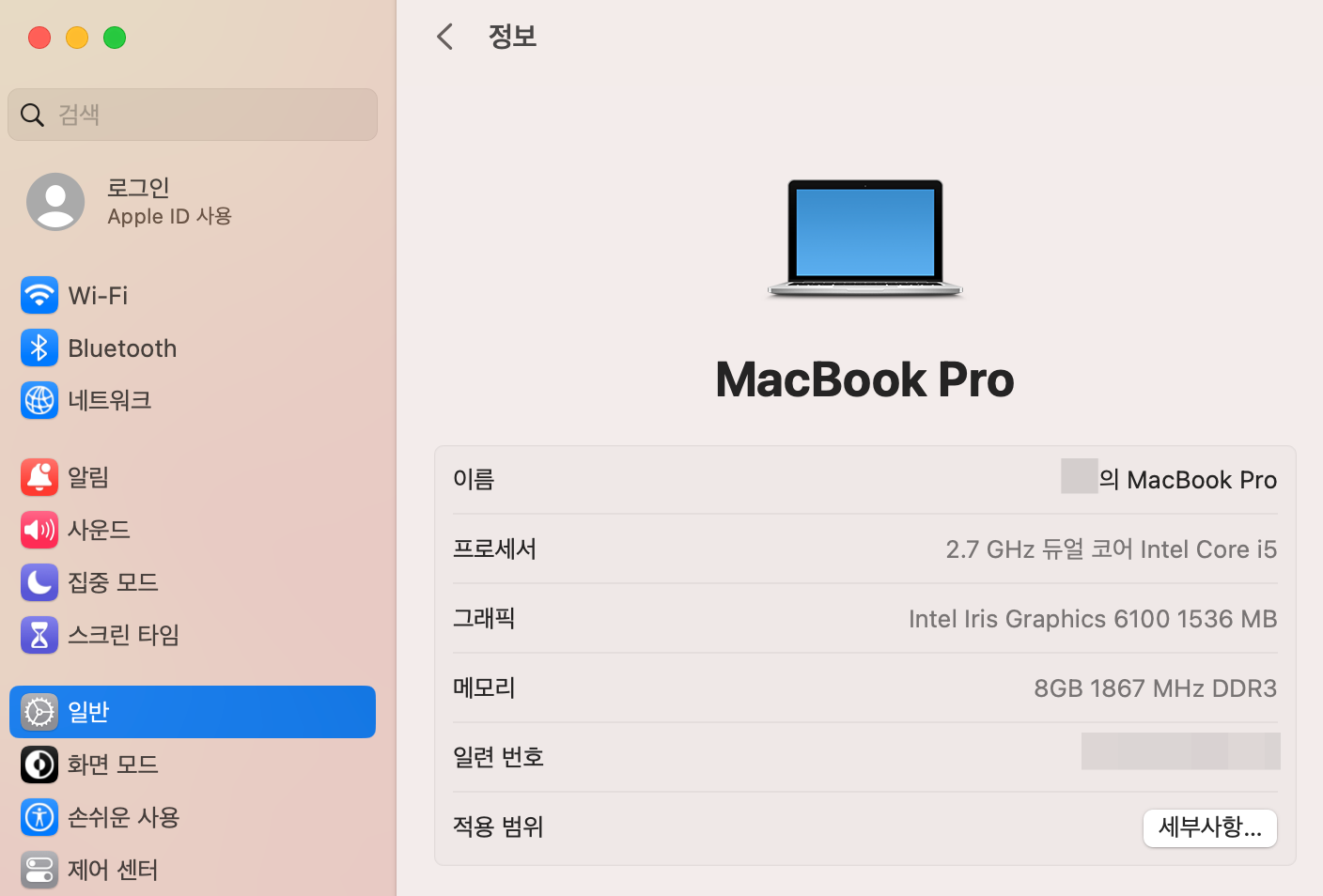This screenshot has height=896, width=1323.
Task: Click the 정보 page title
Action: [513, 37]
